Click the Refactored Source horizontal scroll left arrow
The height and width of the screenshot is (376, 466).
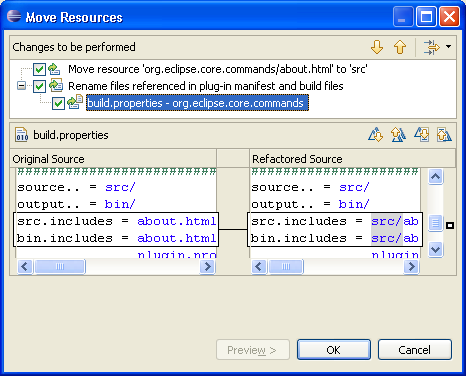click(x=259, y=267)
